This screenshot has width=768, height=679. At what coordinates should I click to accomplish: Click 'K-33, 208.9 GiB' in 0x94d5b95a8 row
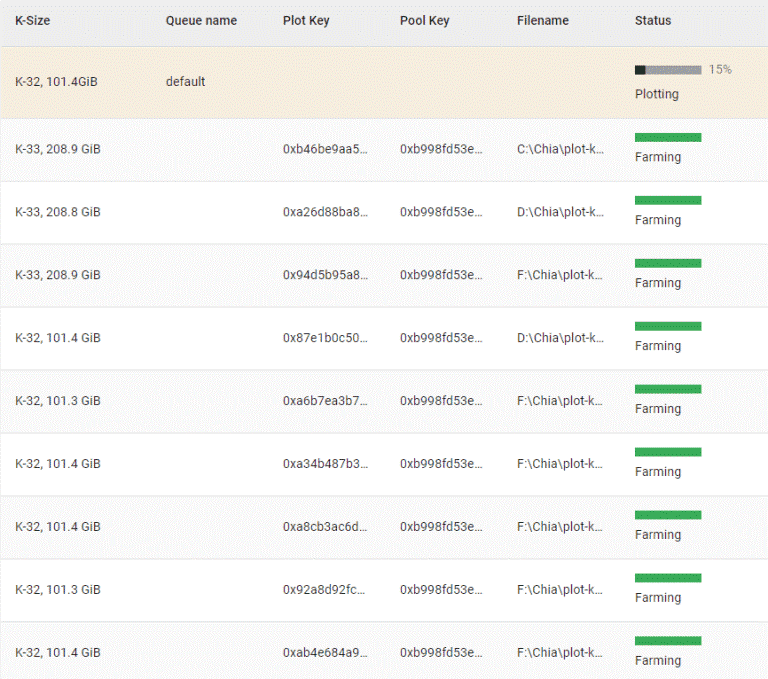click(x=58, y=275)
